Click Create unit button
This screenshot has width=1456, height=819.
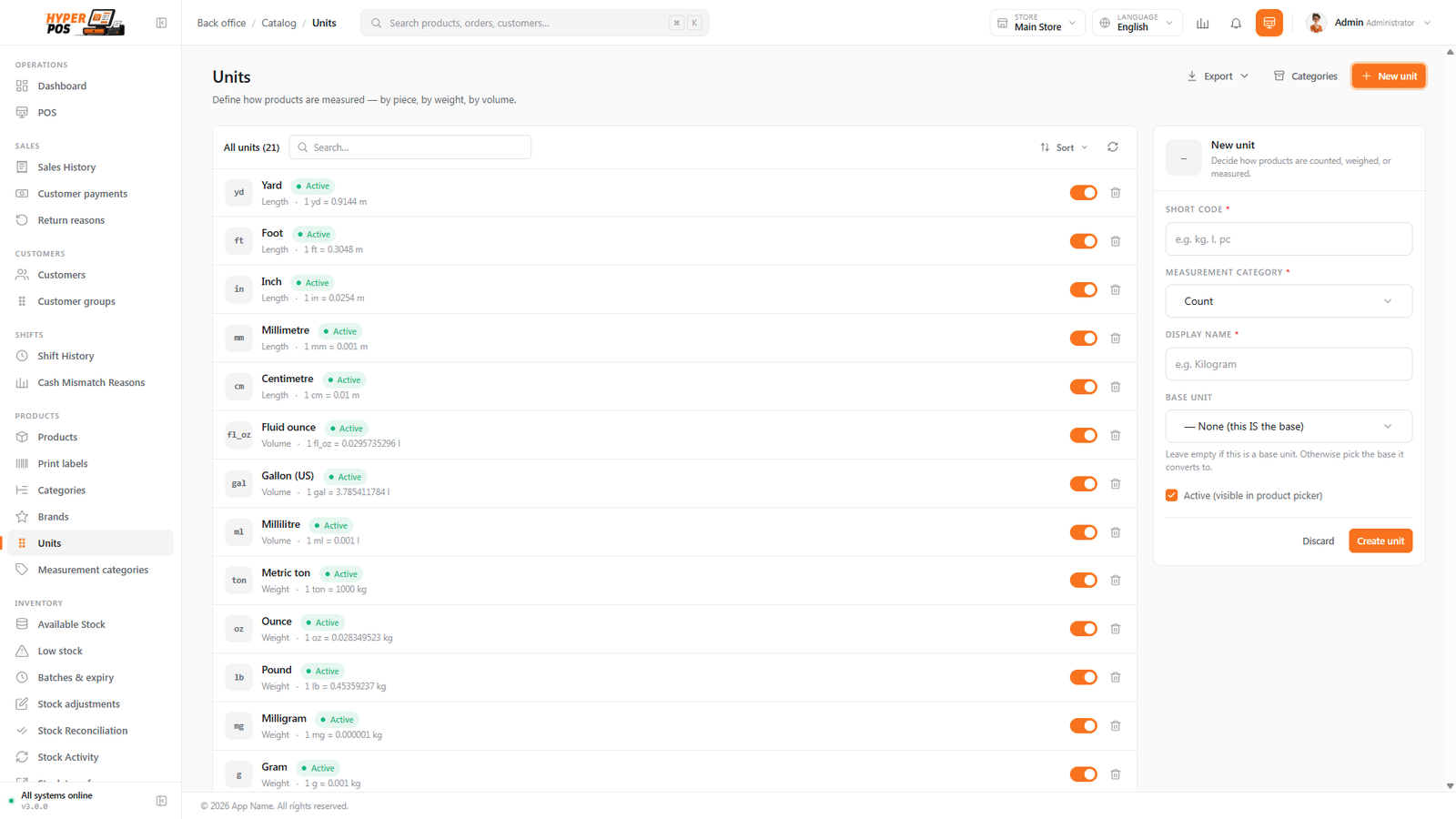1380,541
